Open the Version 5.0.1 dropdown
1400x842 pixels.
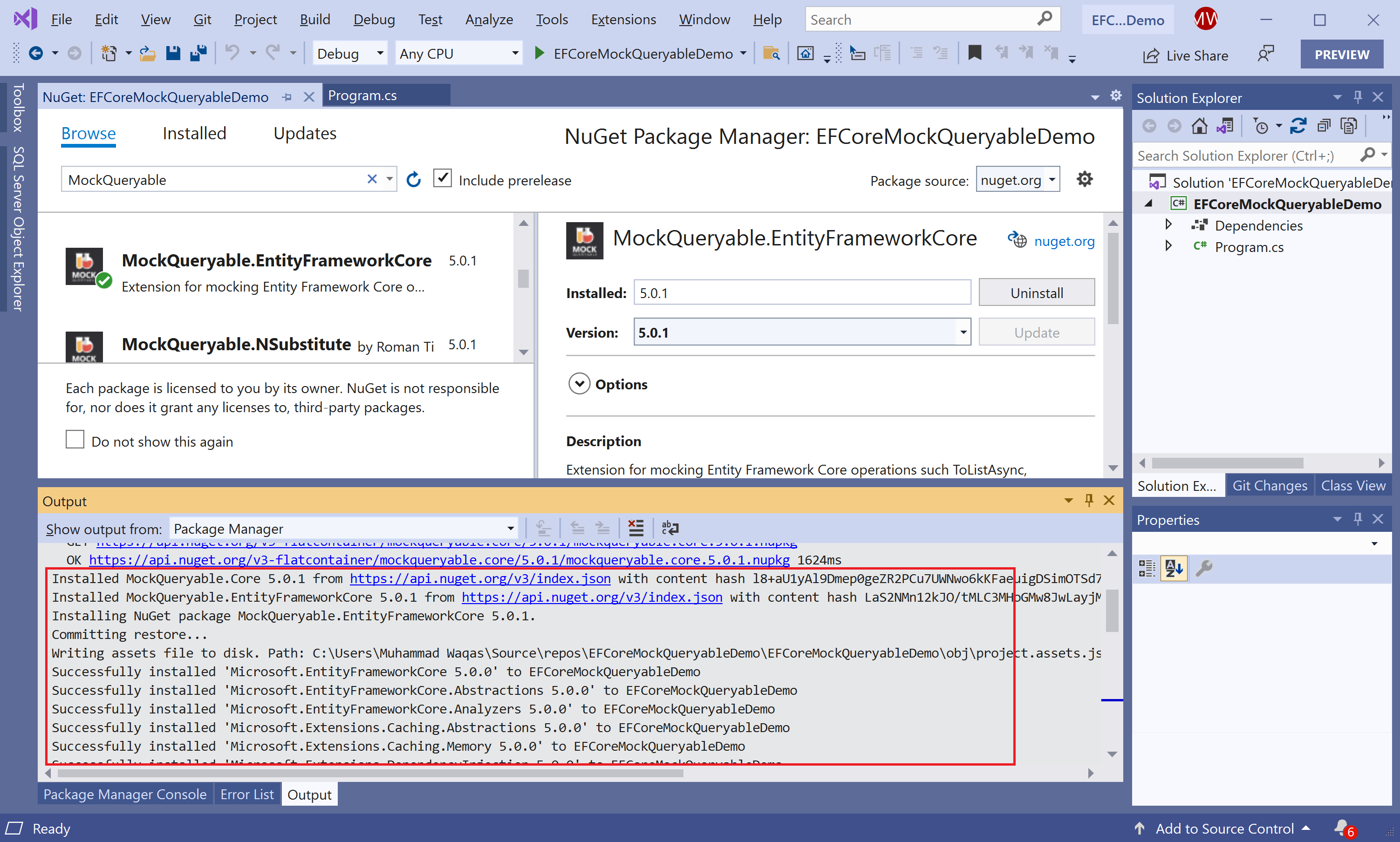coord(963,333)
